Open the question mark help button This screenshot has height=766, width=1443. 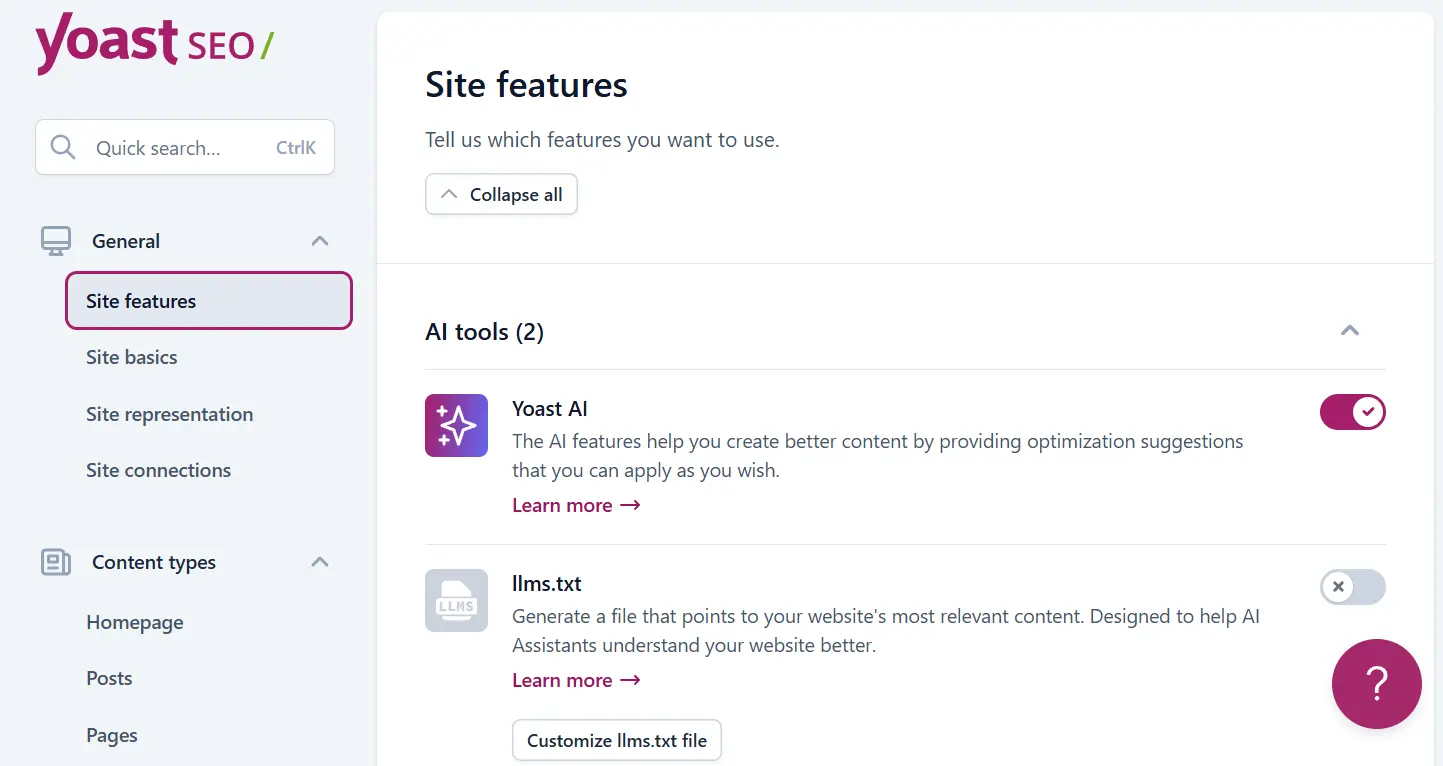1377,684
